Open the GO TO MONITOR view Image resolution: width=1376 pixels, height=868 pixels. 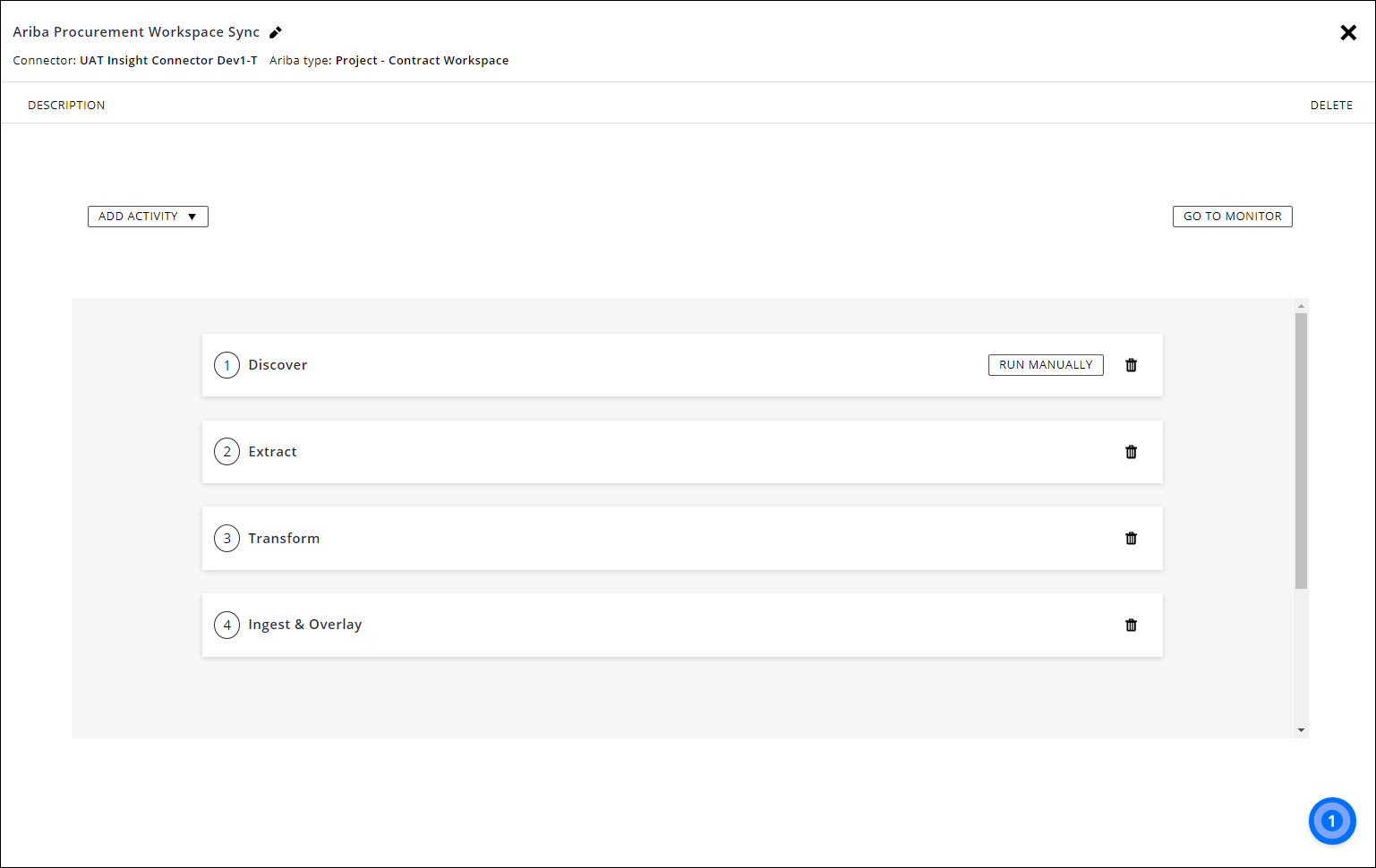point(1232,216)
